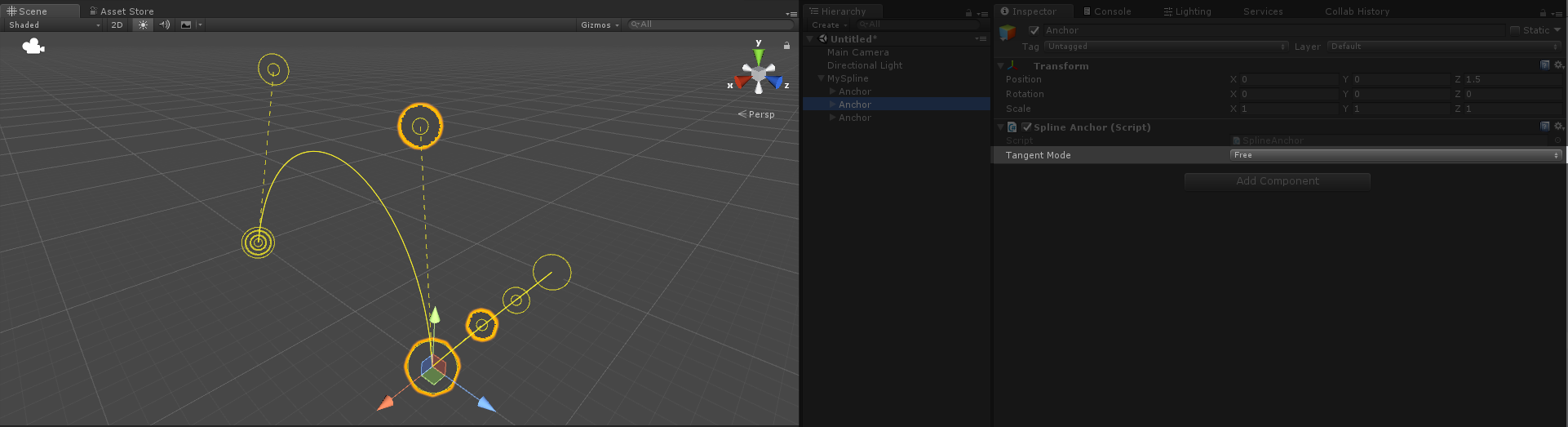Uncheck the Anchor object active checkbox

(x=1034, y=30)
